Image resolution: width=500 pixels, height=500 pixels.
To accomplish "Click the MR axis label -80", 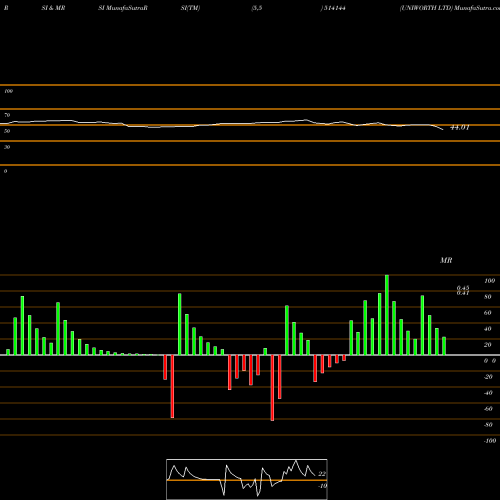I will [488, 425].
